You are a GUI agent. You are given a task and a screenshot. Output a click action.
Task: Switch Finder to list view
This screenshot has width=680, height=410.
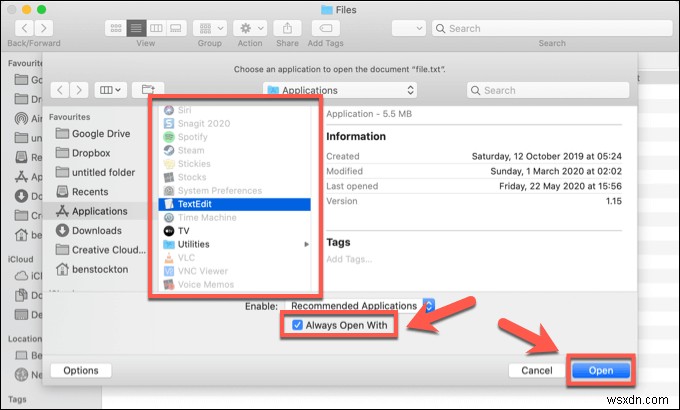click(136, 28)
